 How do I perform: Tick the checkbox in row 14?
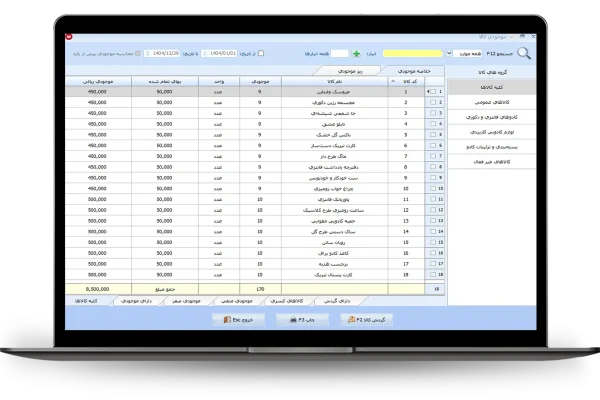coord(433,232)
